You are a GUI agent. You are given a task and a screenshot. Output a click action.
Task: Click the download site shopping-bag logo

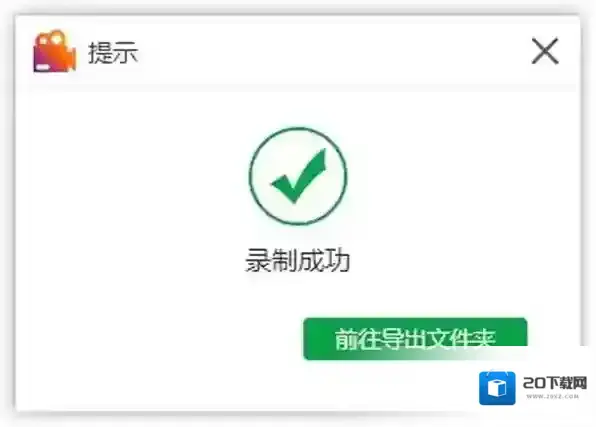point(497,388)
